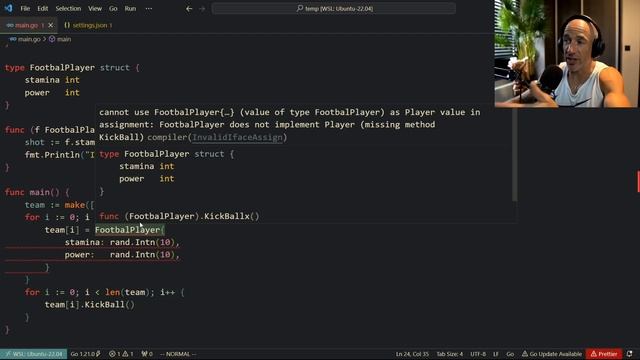
Task: Expand the overflow menu ellipsis
Action: (x=149, y=8)
